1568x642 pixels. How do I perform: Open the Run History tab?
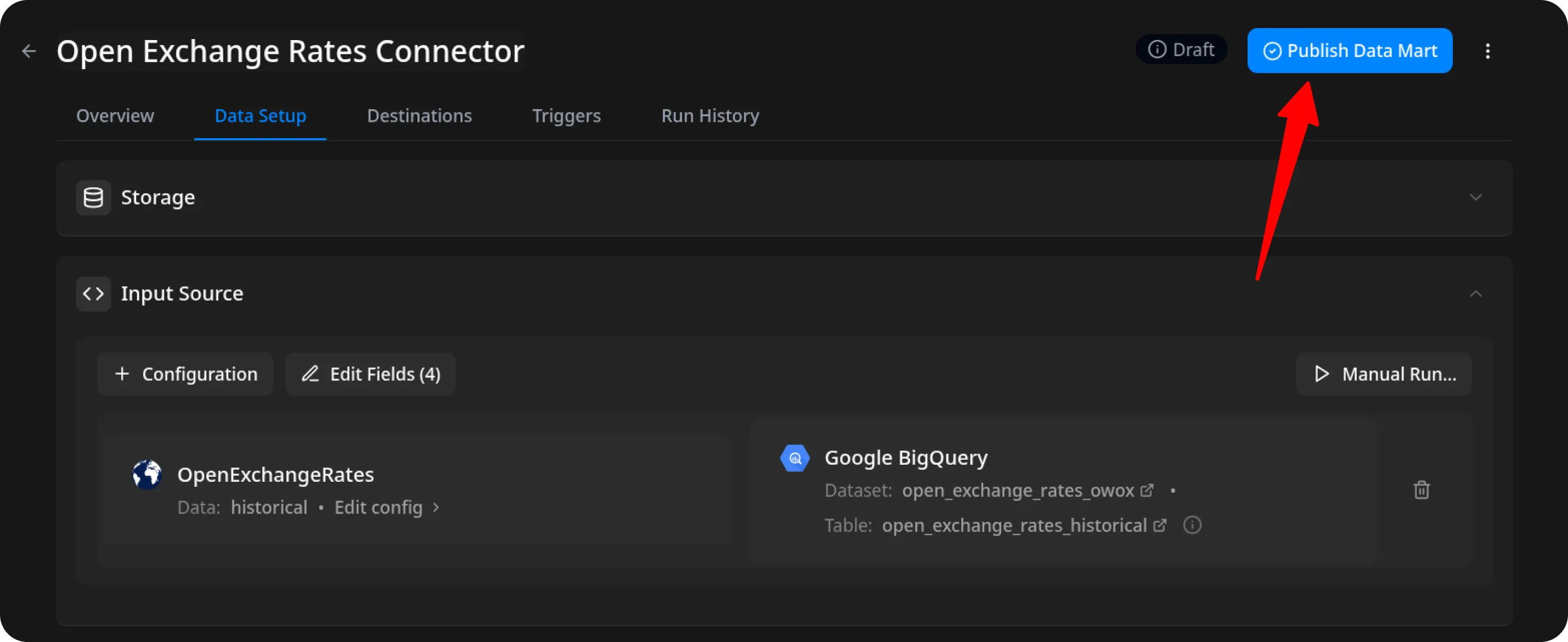tap(710, 116)
